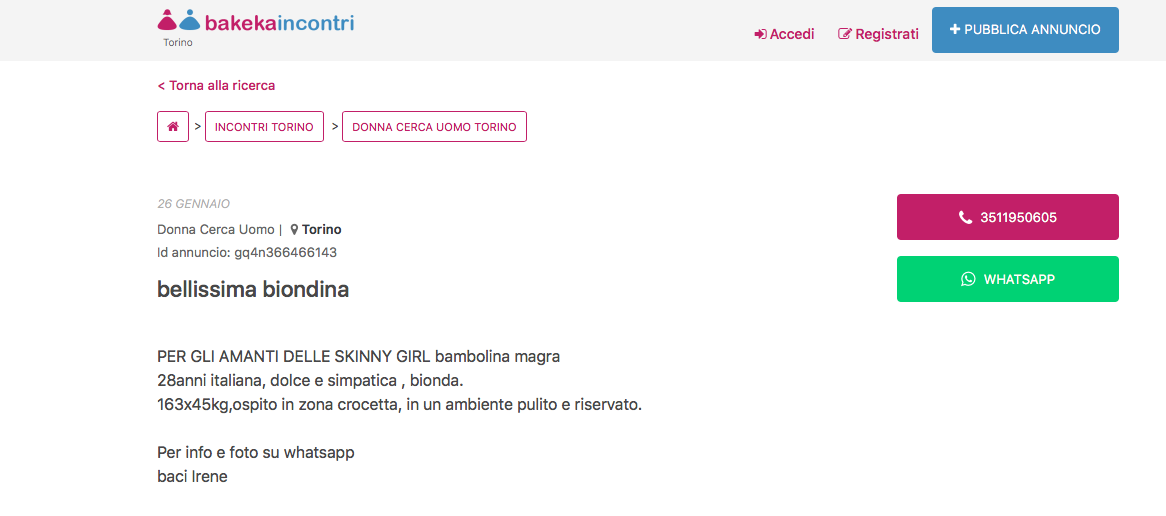Click the sign-in arrow icon beside Accedi
This screenshot has width=1166, height=516.
[760, 34]
